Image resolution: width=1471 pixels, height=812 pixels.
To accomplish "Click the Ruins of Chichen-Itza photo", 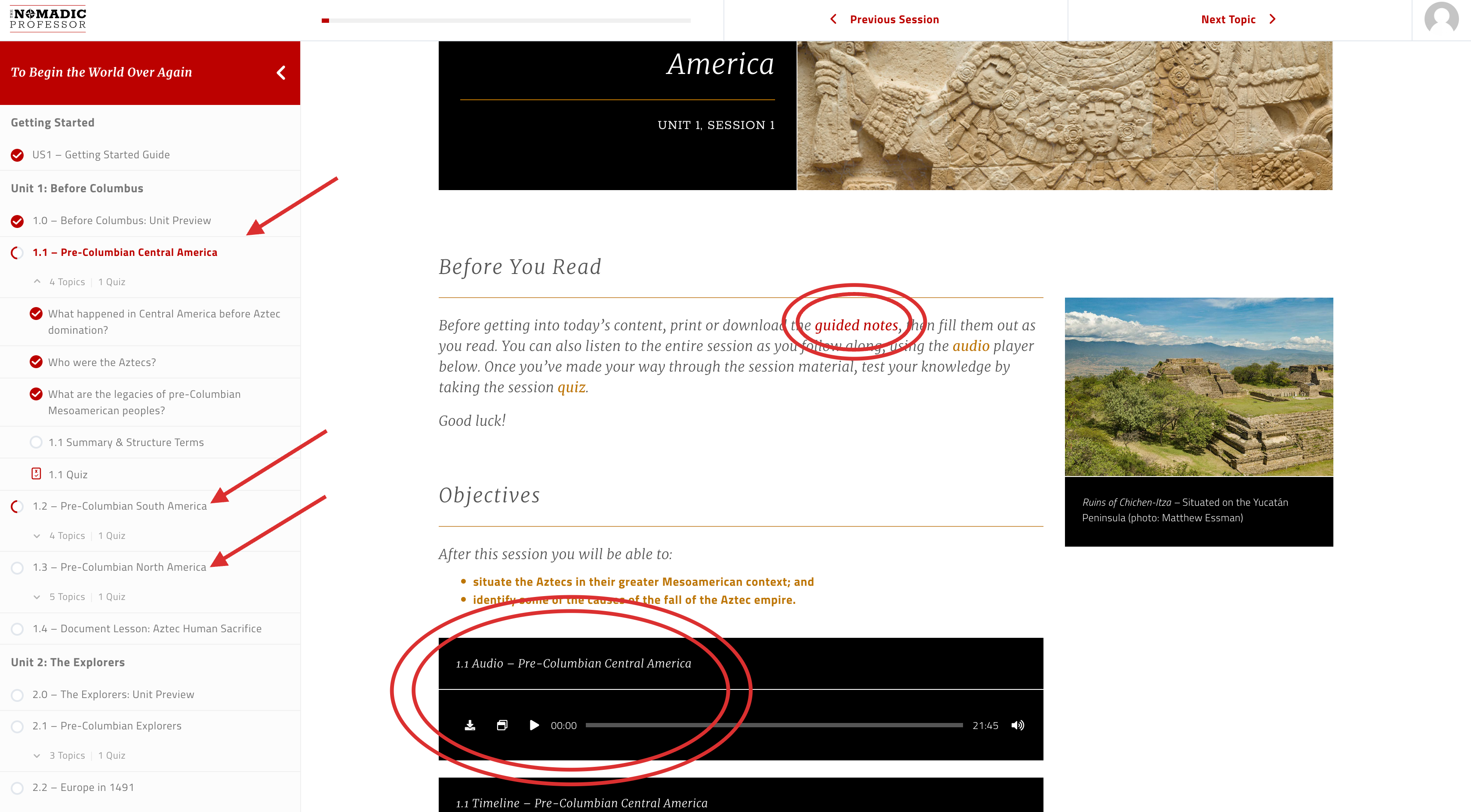I will tap(1199, 387).
